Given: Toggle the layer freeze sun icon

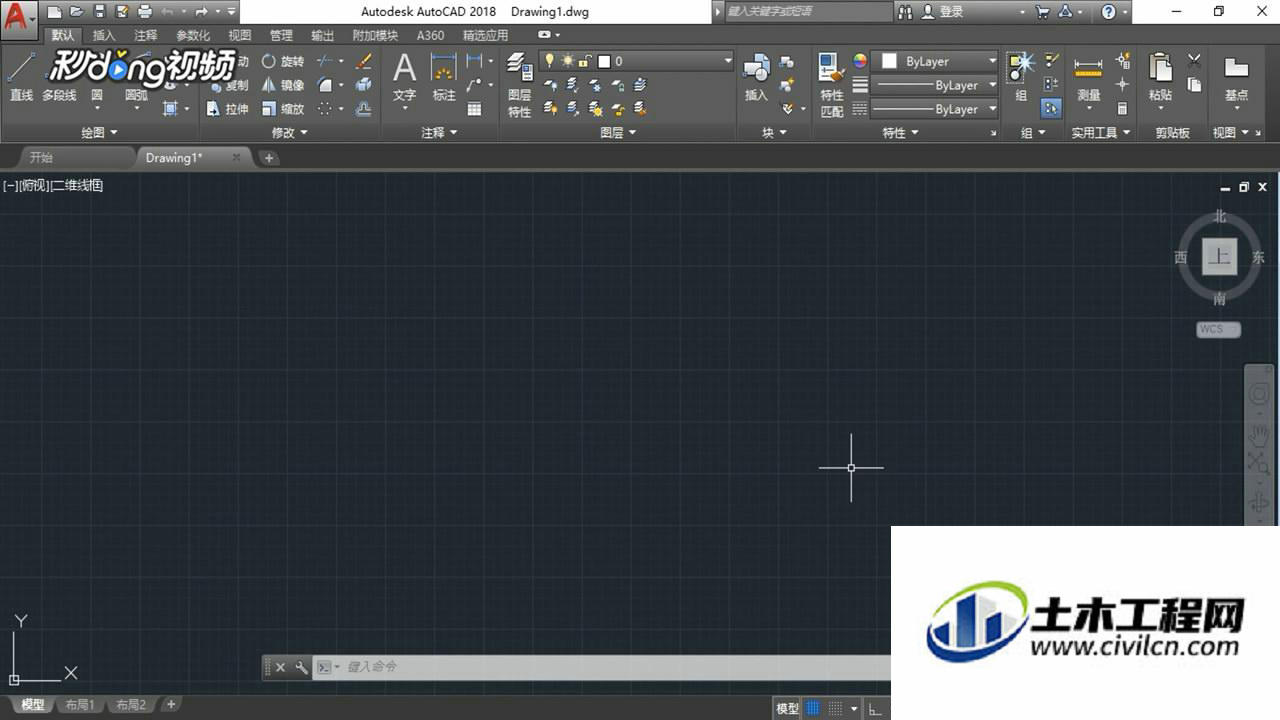Looking at the screenshot, I should 567,61.
